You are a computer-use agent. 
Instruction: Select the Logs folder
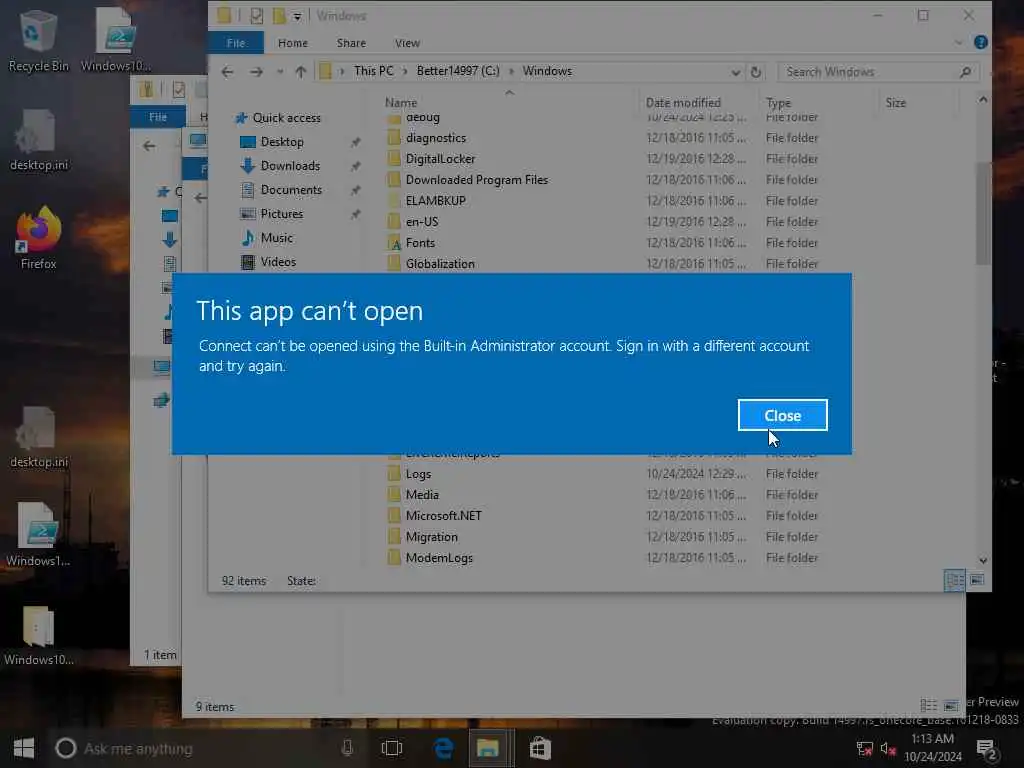(418, 473)
